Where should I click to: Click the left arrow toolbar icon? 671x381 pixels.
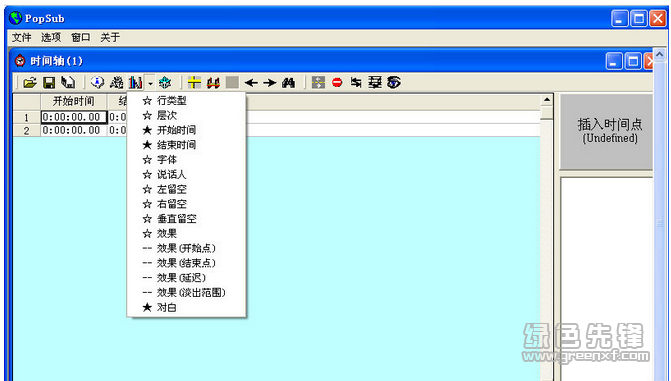coord(251,82)
